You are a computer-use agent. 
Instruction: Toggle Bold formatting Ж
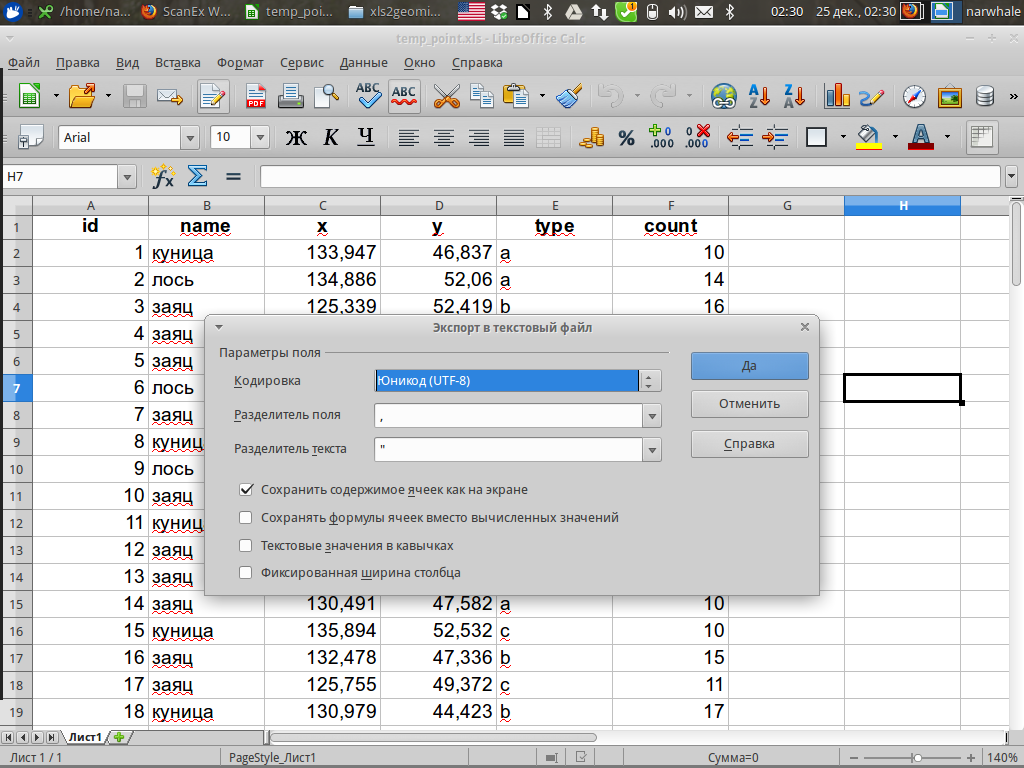point(296,137)
